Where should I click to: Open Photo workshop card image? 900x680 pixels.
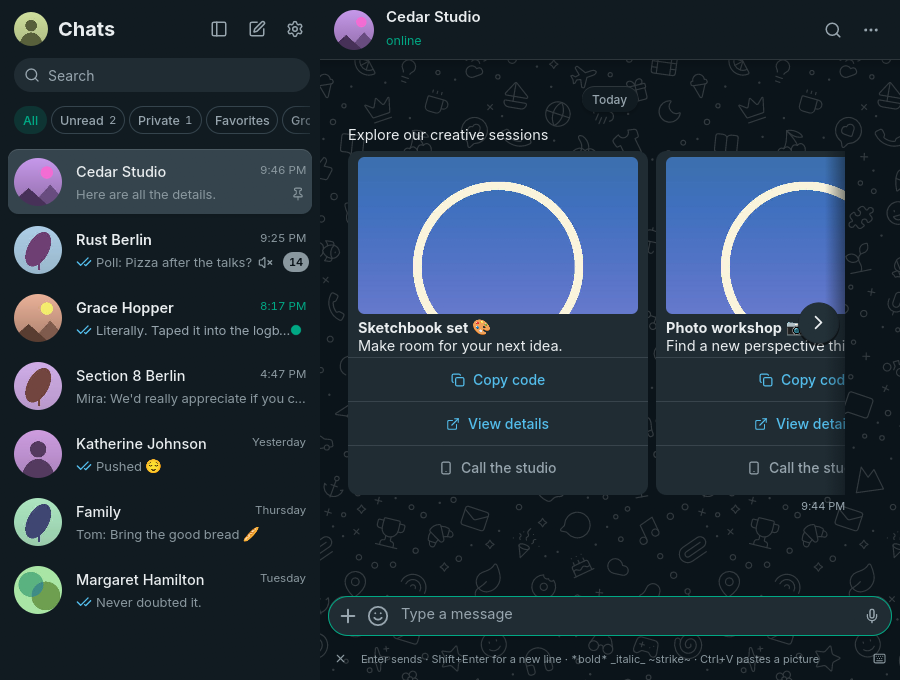coord(755,235)
